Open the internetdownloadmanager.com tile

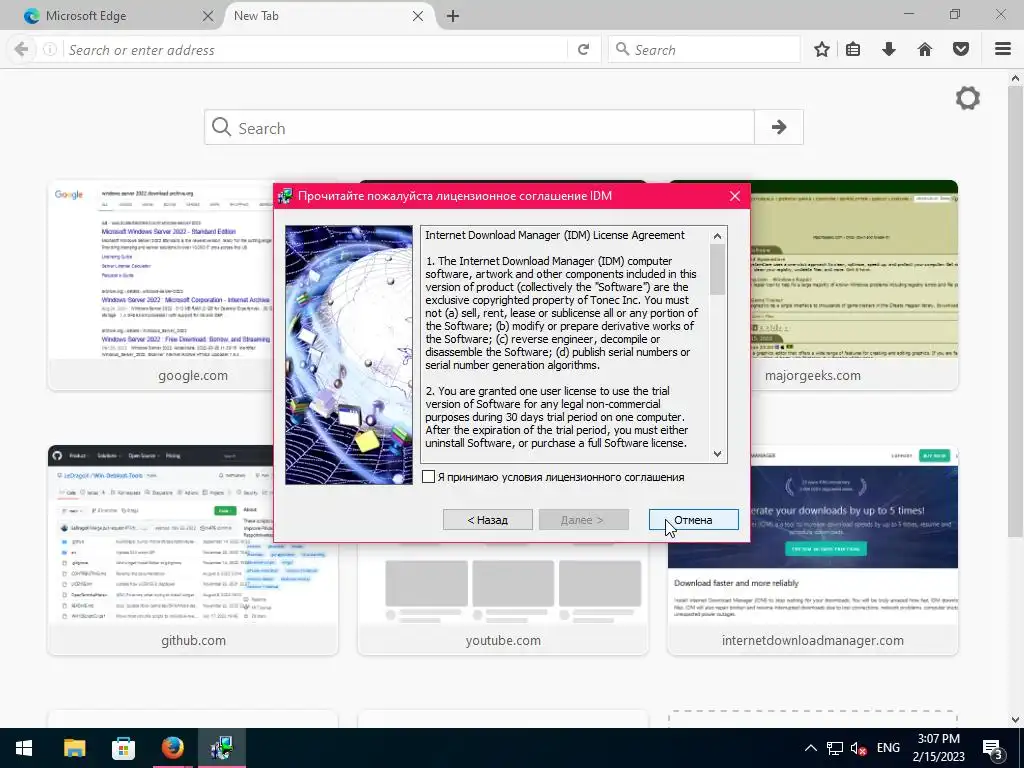(812, 551)
